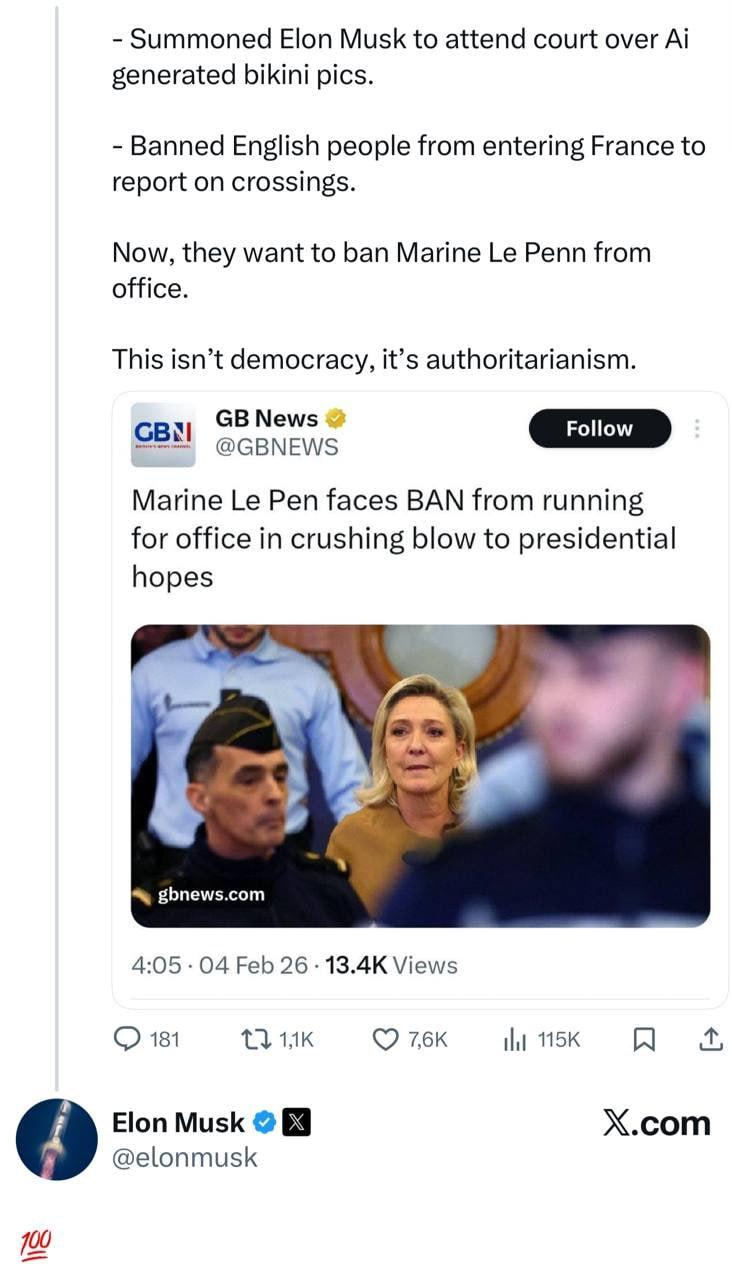This screenshot has height=1280, width=732.
Task: Open view analytics bar chart icon
Action: click(x=515, y=1040)
